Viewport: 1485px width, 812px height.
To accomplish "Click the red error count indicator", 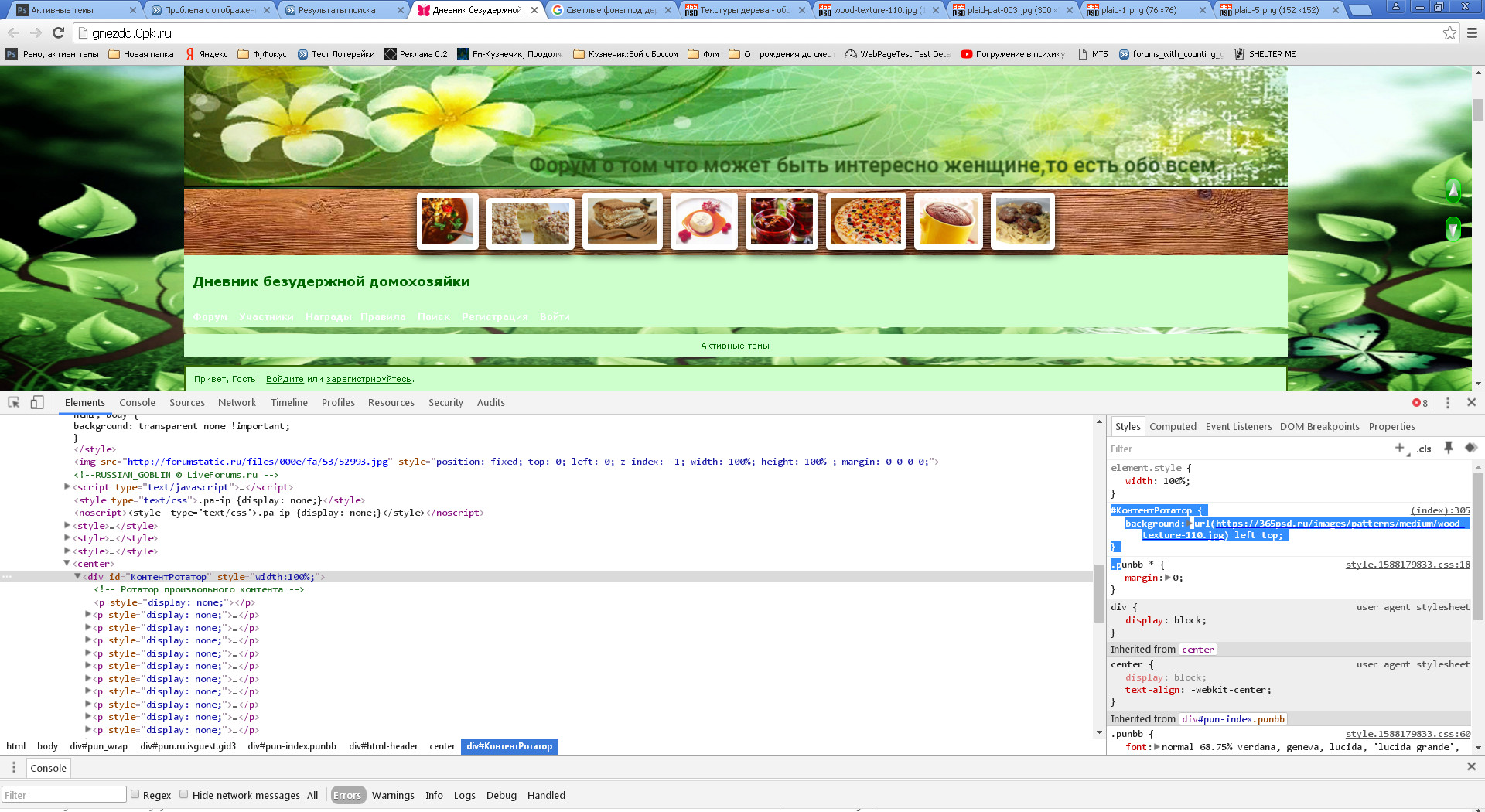I will (1420, 403).
